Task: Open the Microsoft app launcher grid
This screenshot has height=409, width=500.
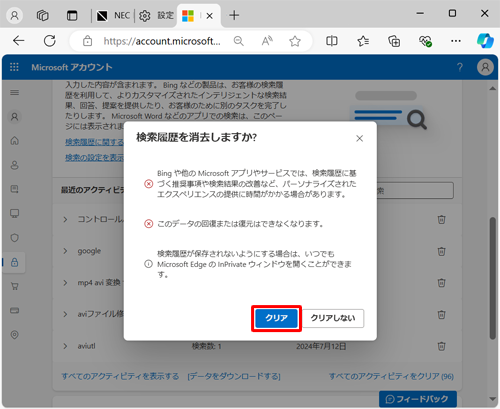Action: tap(14, 67)
